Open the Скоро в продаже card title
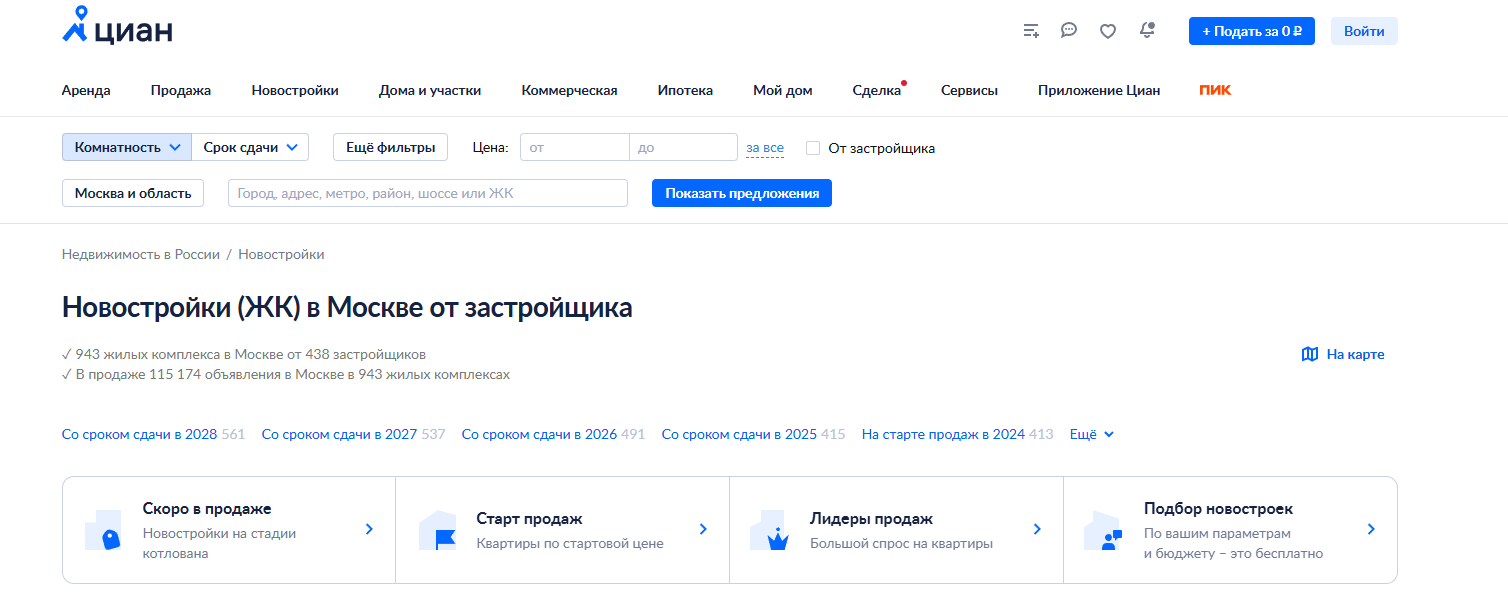Screen dimensions: 1508x603 click(207, 509)
